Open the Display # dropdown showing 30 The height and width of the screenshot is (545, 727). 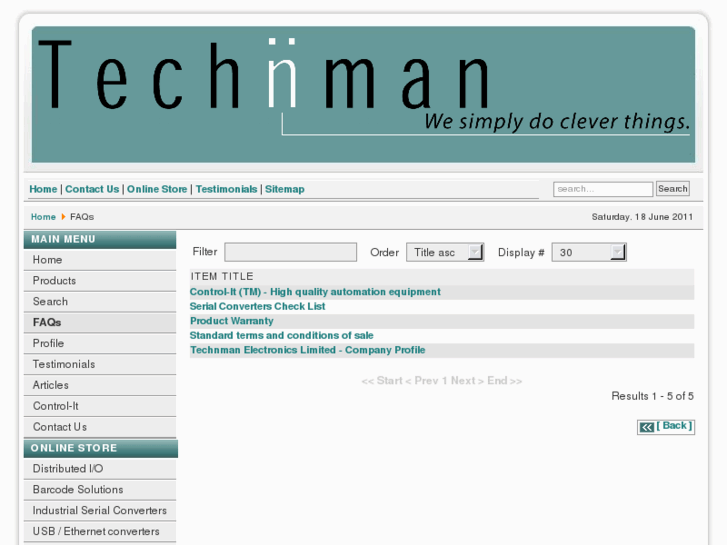[589, 252]
